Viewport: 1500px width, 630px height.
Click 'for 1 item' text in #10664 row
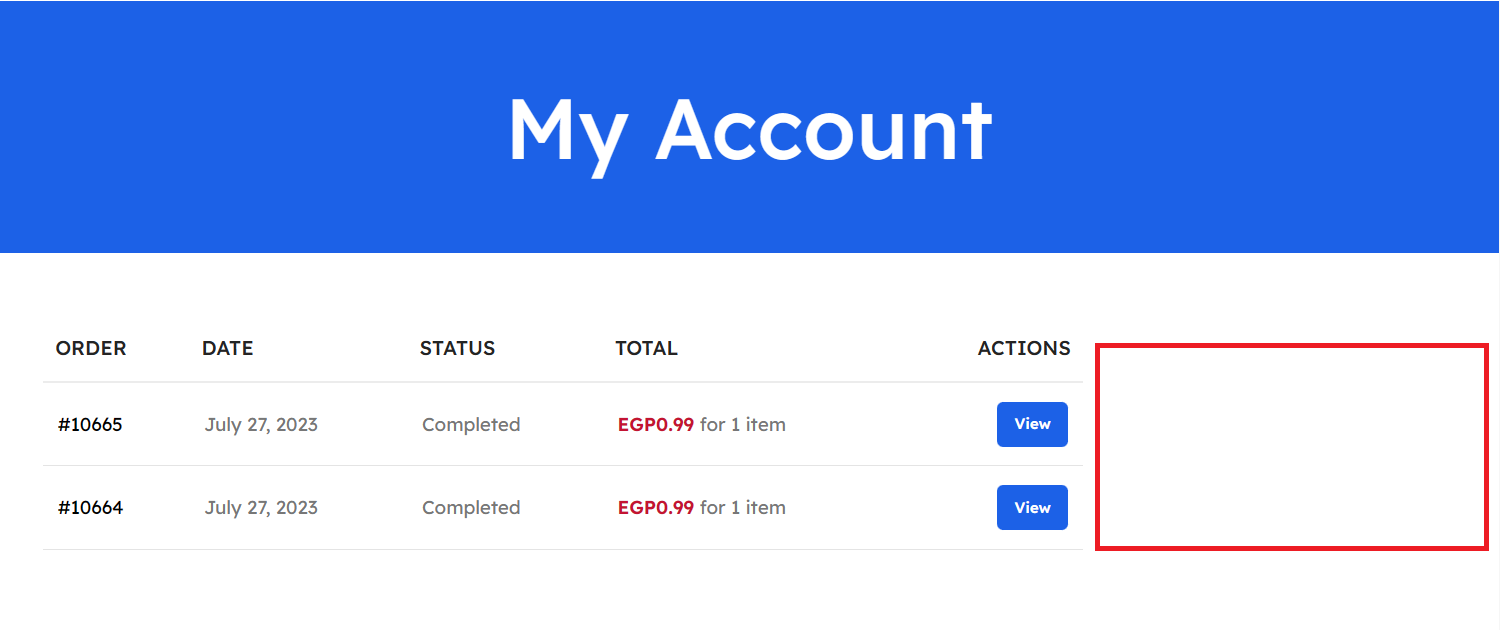pyautogui.click(x=743, y=507)
